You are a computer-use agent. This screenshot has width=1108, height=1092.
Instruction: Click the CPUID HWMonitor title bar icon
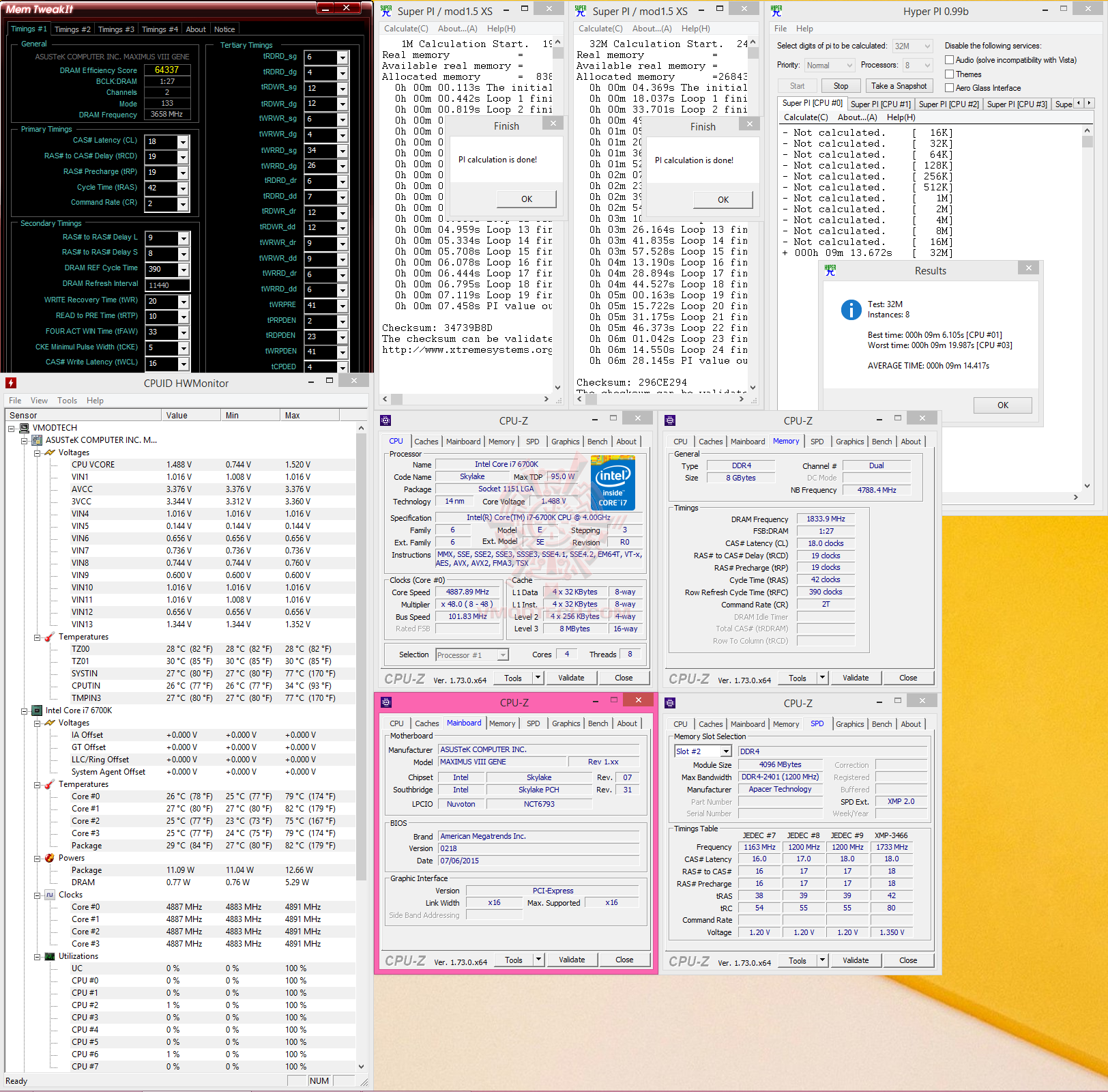11,383
